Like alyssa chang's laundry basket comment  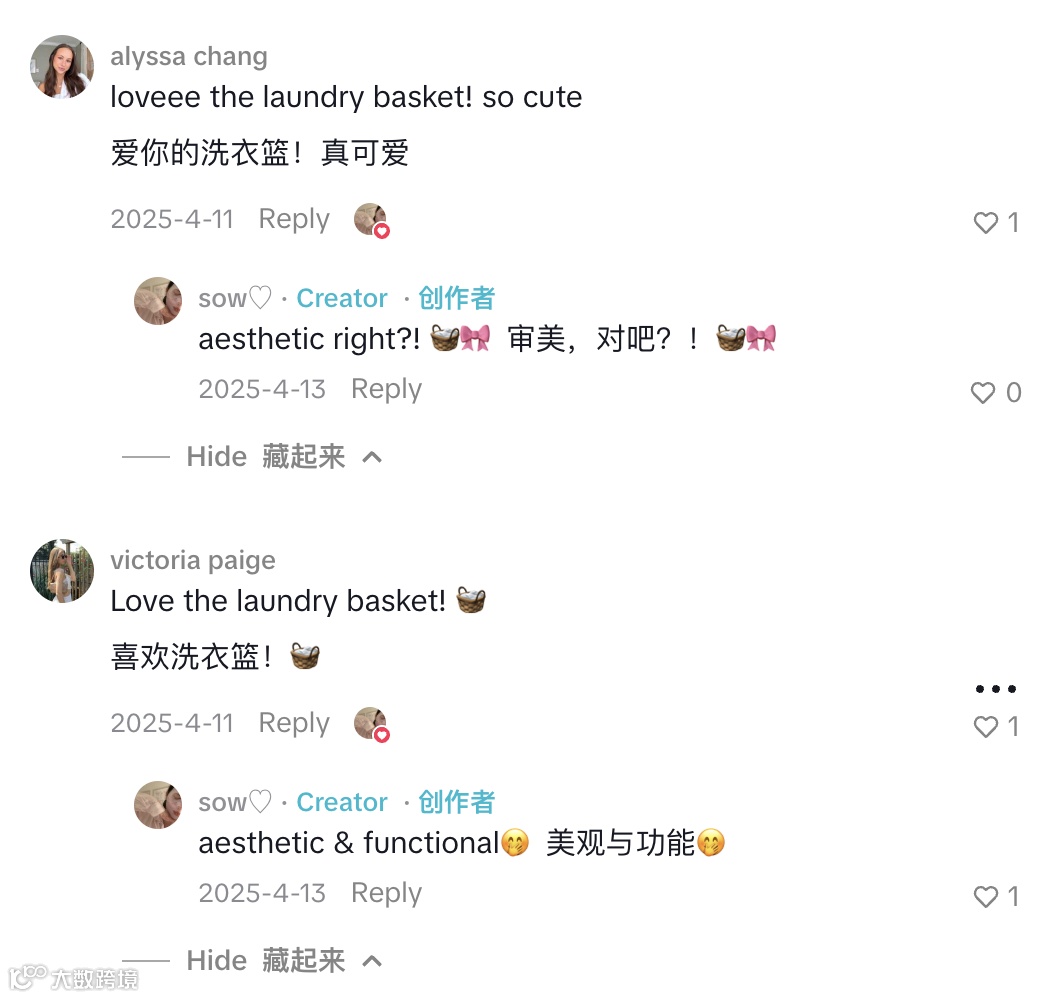point(986,222)
